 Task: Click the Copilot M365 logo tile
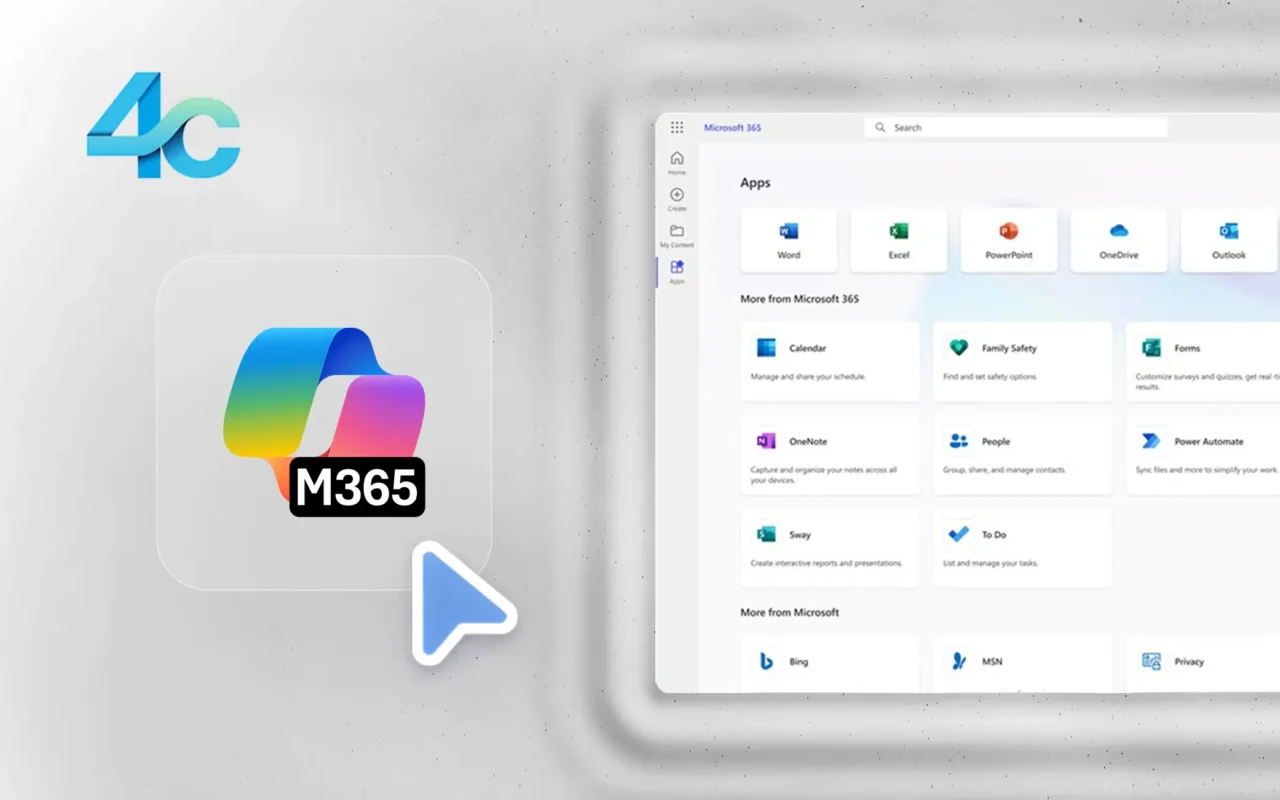(x=324, y=422)
